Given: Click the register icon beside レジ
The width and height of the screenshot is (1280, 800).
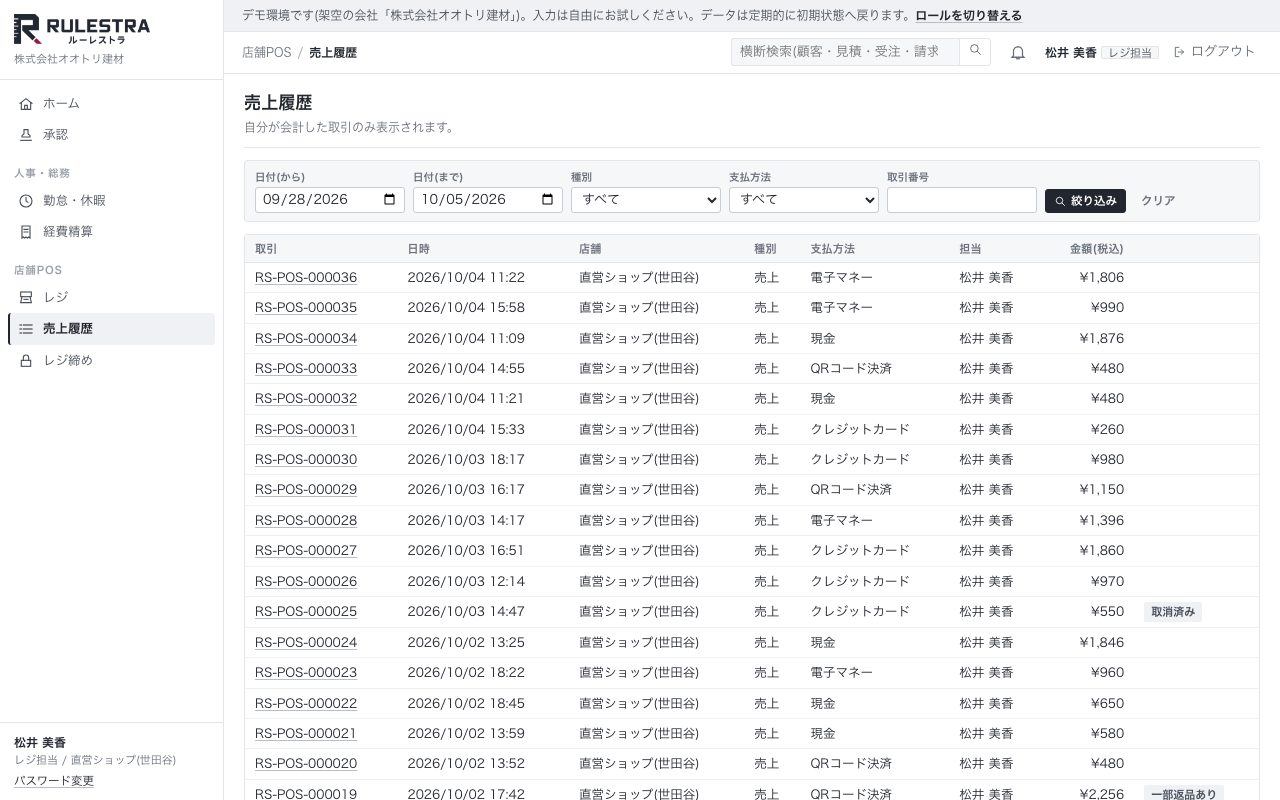Looking at the screenshot, I should (26, 298).
